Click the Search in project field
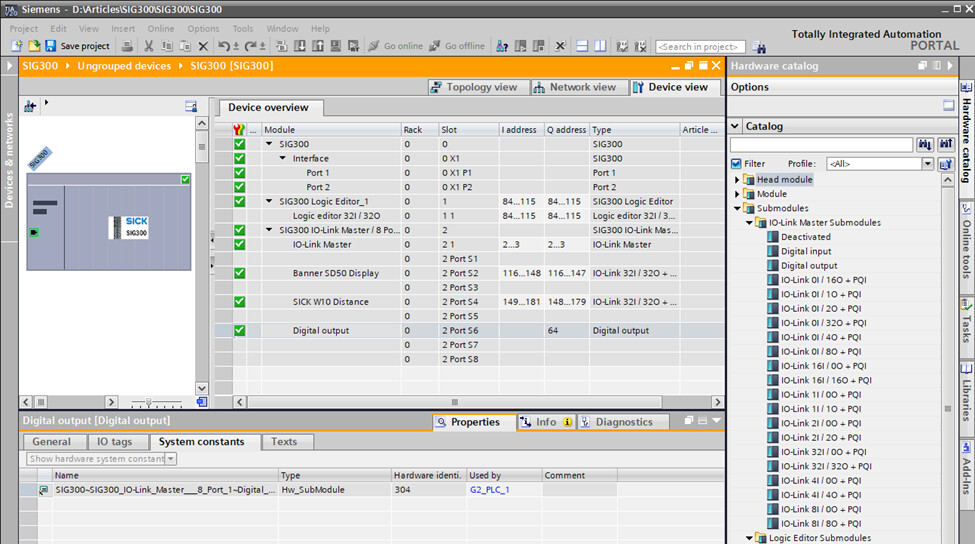 tap(700, 47)
